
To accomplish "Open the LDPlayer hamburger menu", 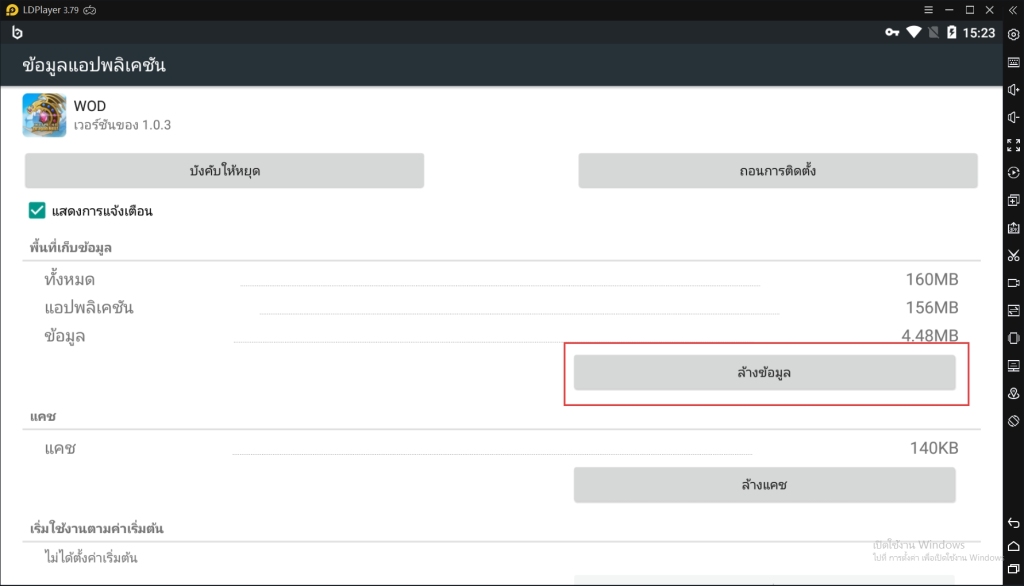I will coord(929,9).
